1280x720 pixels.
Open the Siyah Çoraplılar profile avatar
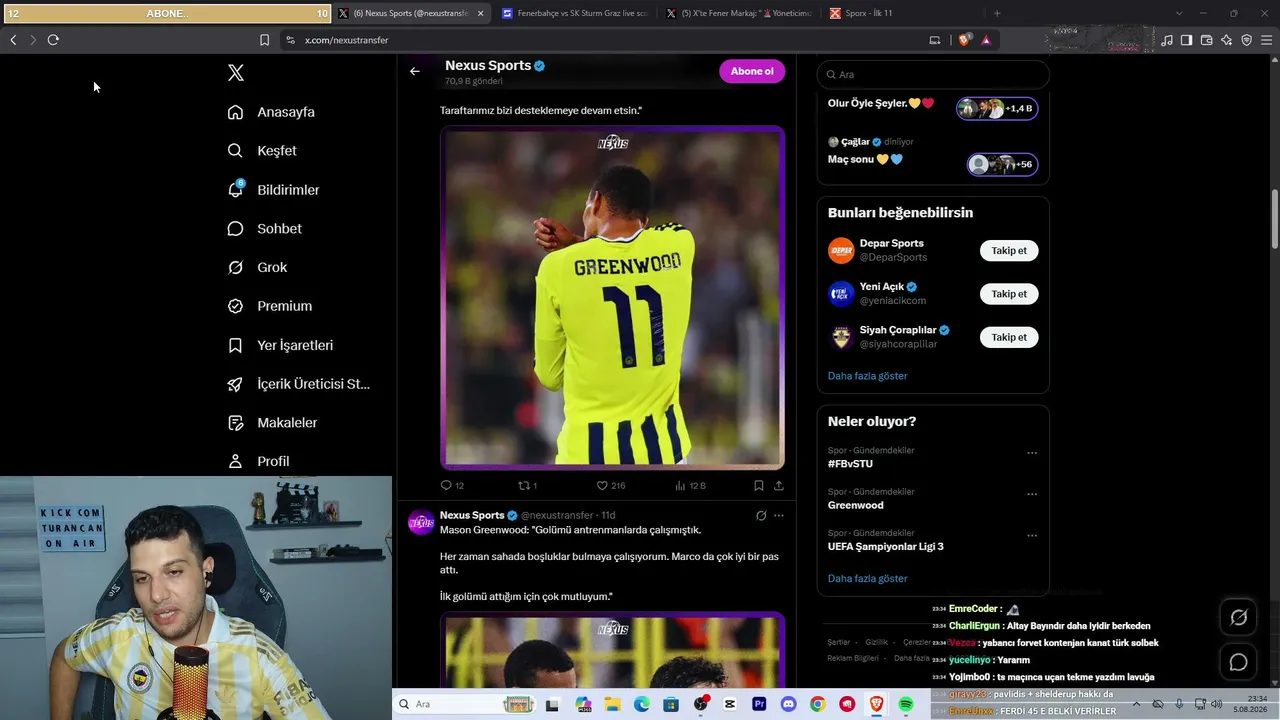coord(841,337)
